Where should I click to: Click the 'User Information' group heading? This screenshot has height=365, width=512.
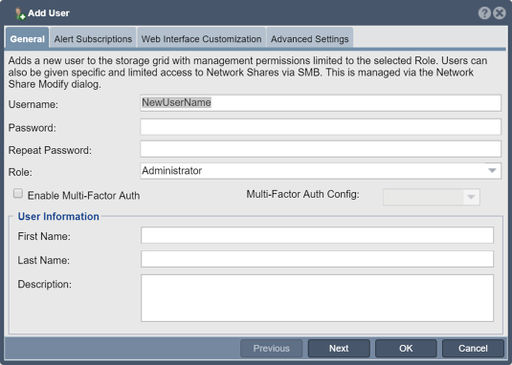coord(58,217)
